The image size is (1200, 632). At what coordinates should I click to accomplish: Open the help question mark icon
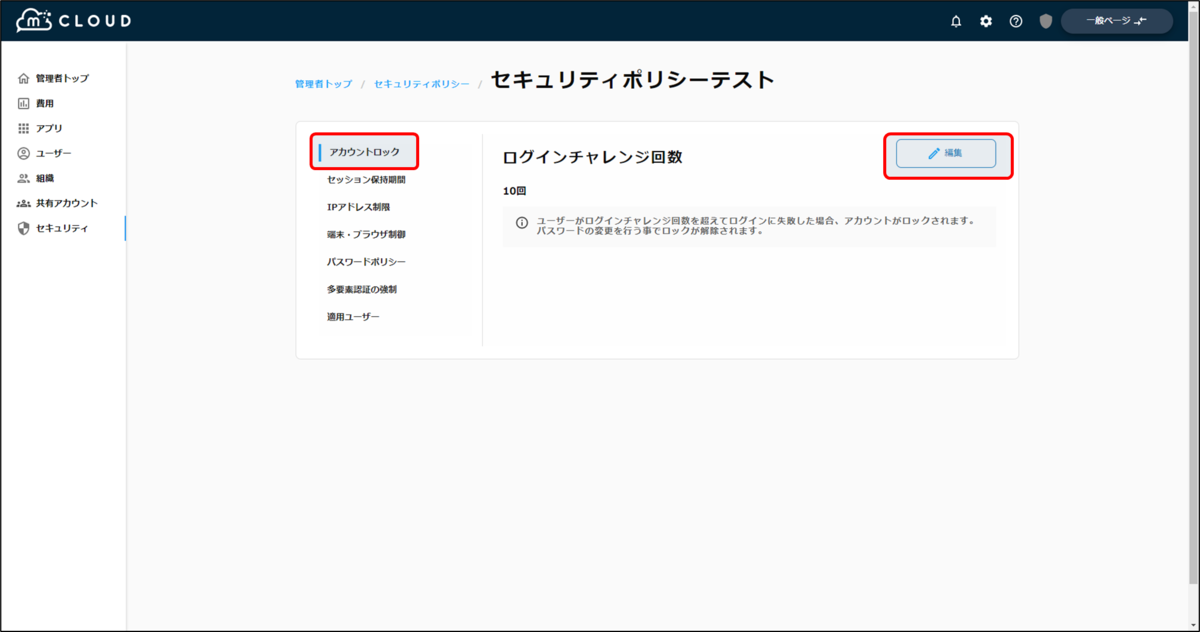(x=1015, y=20)
